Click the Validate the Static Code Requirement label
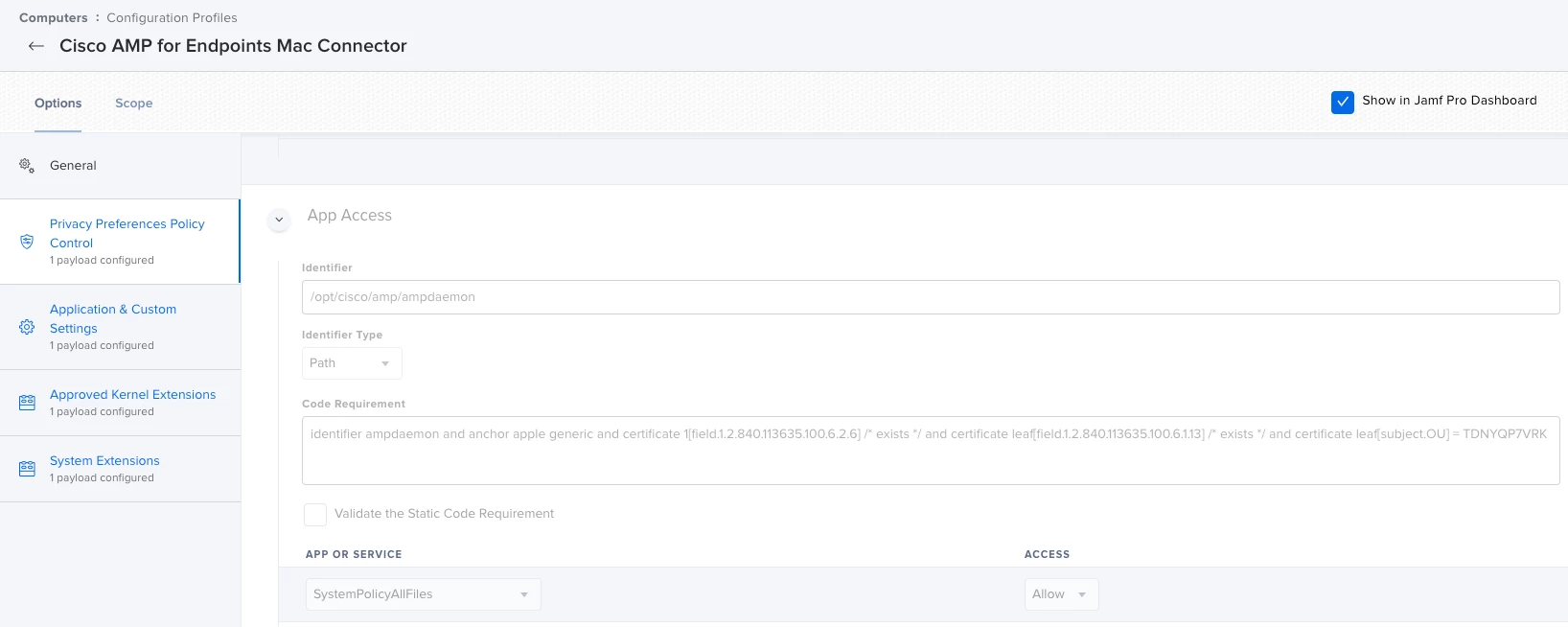The width and height of the screenshot is (1568, 627). tap(444, 514)
